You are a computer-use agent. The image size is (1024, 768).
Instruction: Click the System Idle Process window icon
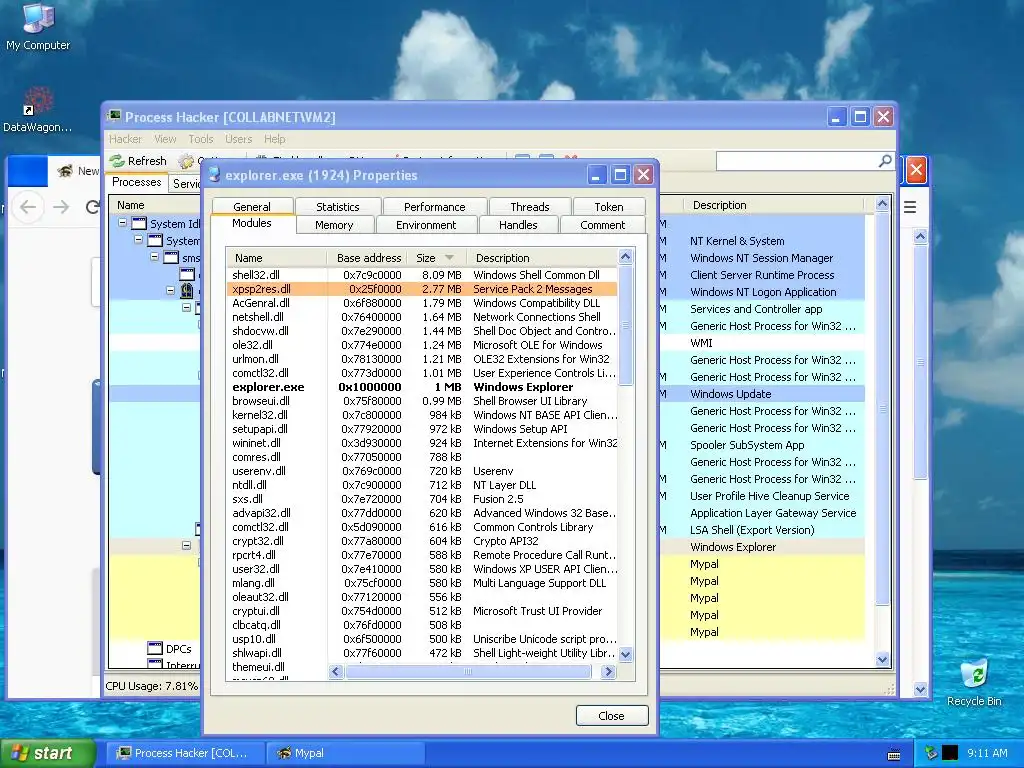pyautogui.click(x=139, y=224)
